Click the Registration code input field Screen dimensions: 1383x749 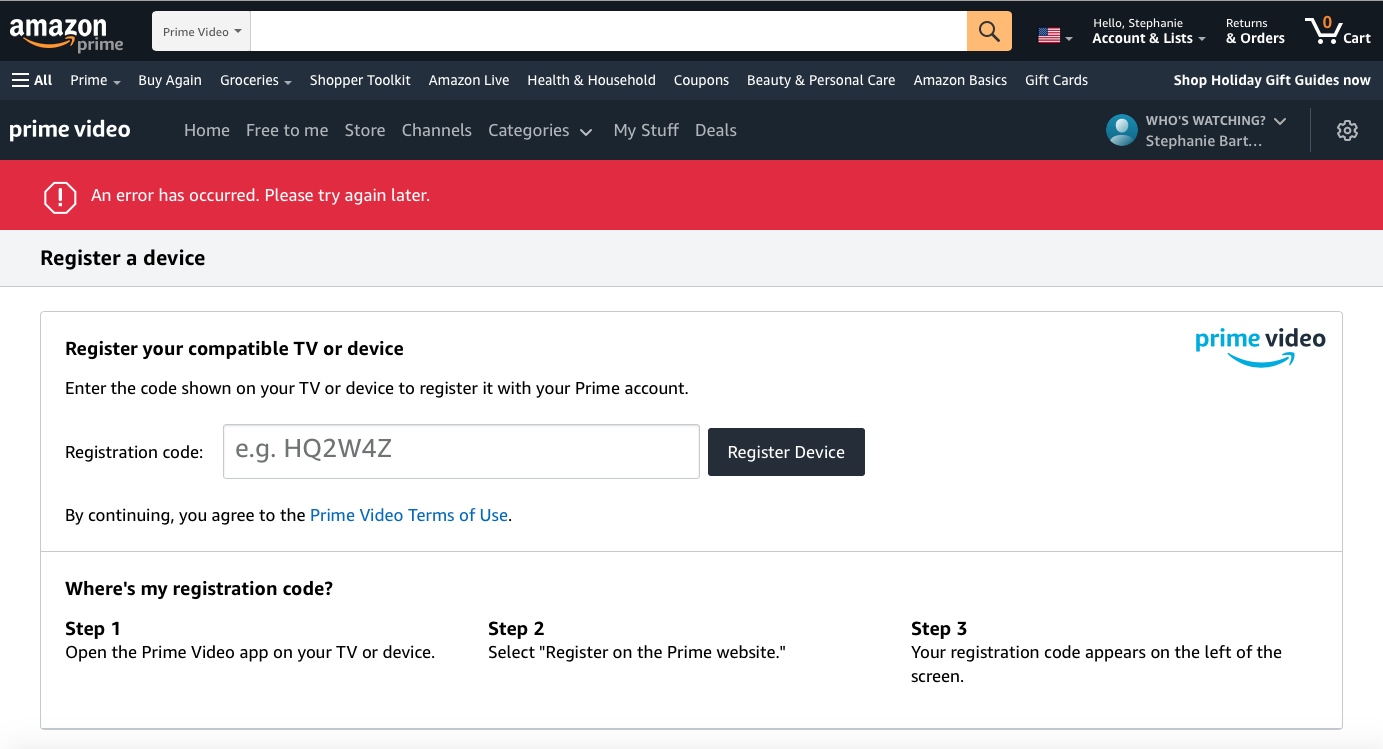click(x=461, y=451)
